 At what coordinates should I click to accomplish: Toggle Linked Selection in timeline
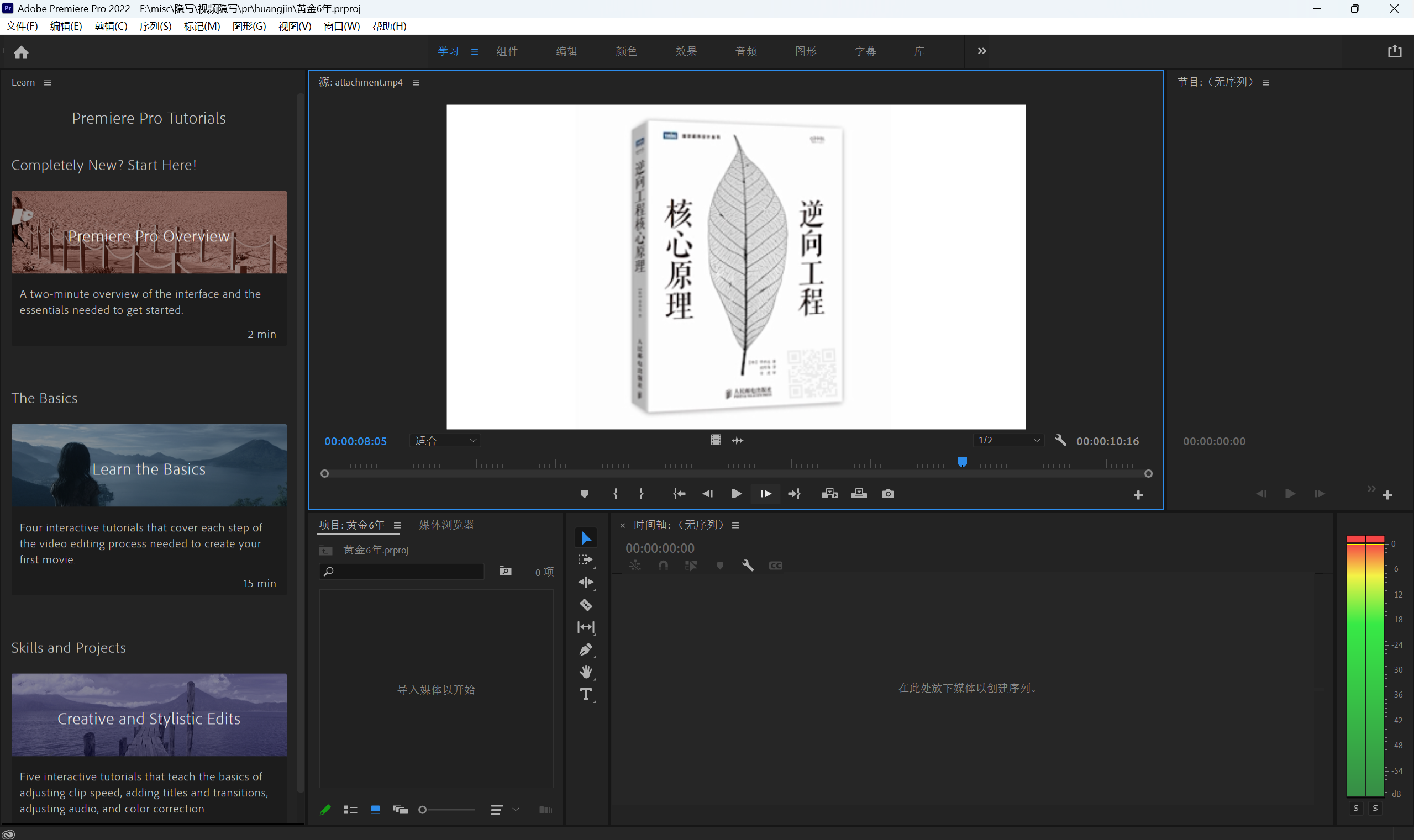(x=691, y=566)
